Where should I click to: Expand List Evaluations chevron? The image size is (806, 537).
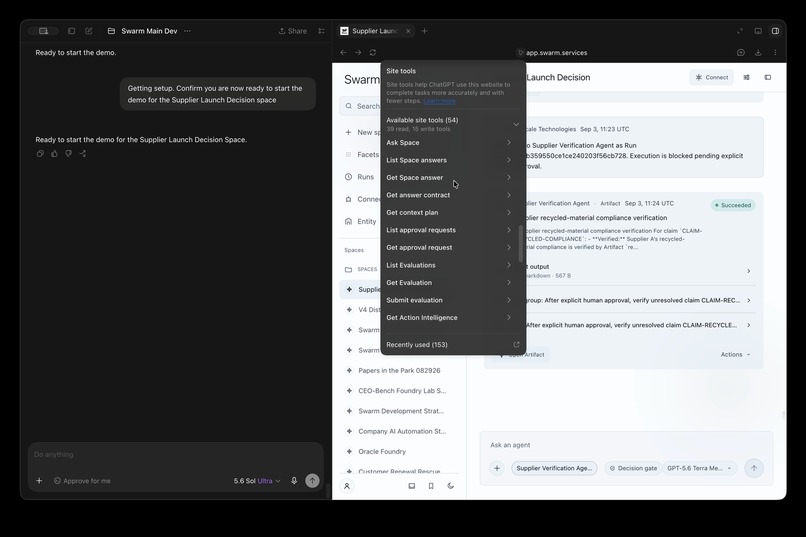tap(509, 265)
